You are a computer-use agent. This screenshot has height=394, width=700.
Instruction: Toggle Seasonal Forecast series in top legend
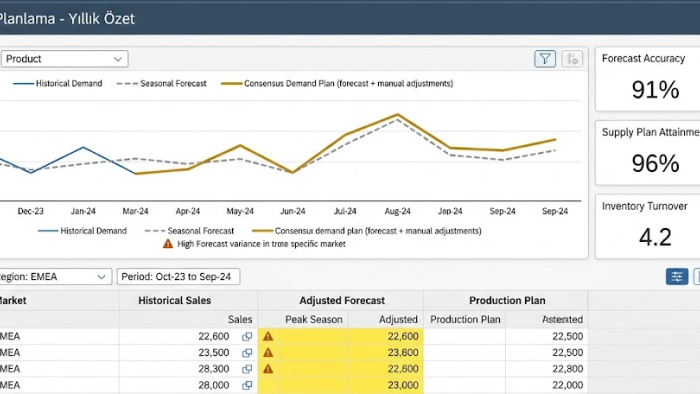(x=162, y=83)
